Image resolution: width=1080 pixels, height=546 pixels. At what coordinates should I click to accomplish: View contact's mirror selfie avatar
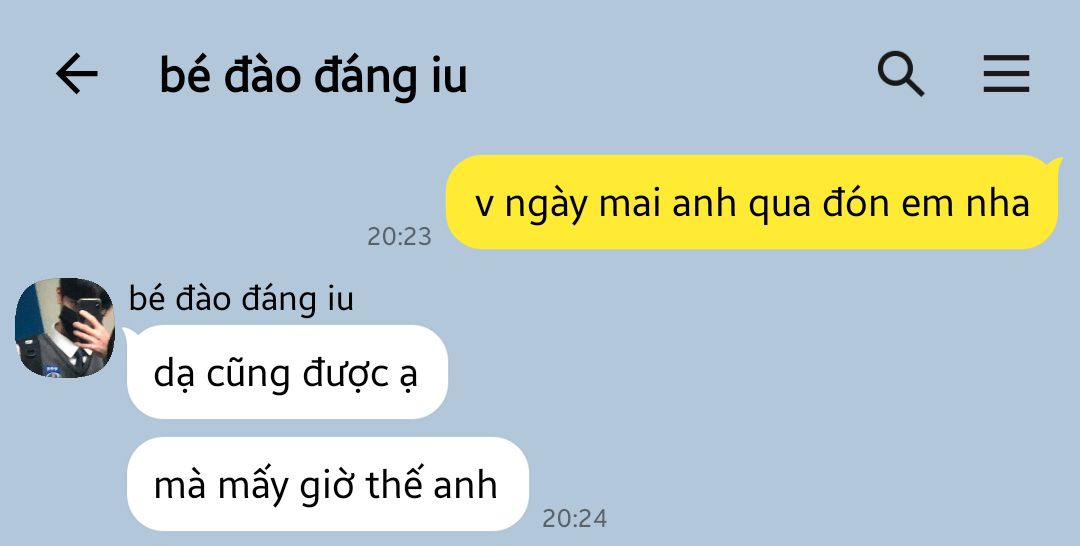65,328
